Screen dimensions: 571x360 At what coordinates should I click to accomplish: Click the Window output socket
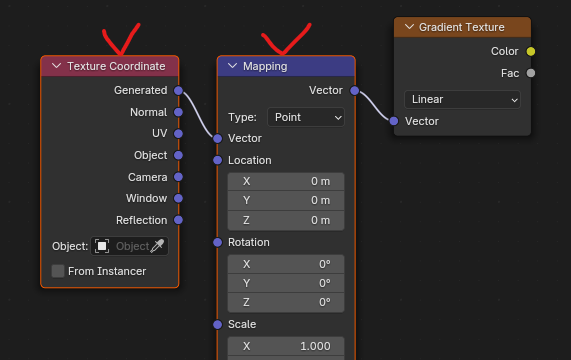click(x=178, y=198)
